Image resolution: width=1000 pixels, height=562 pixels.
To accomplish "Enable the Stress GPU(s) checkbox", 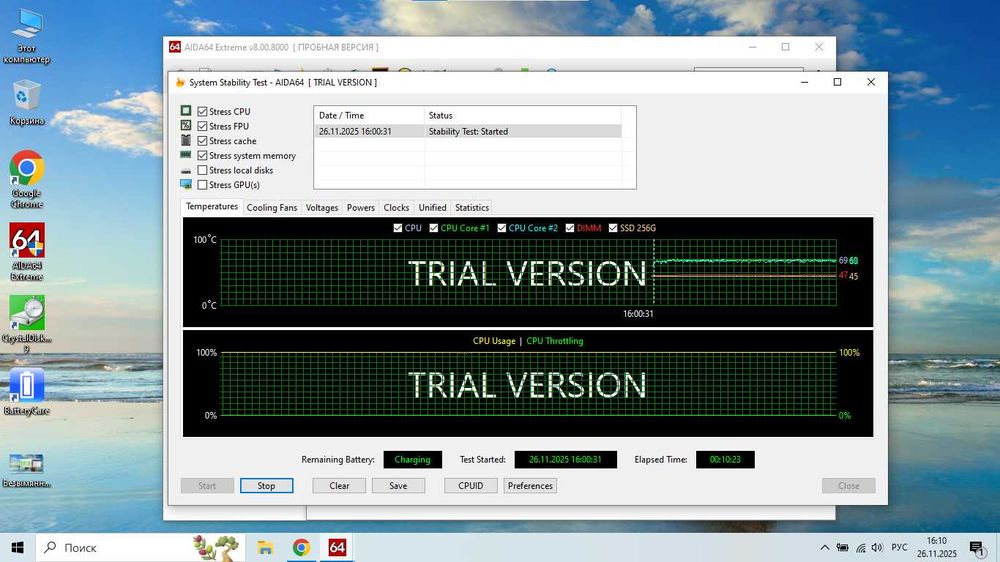I will 202,185.
